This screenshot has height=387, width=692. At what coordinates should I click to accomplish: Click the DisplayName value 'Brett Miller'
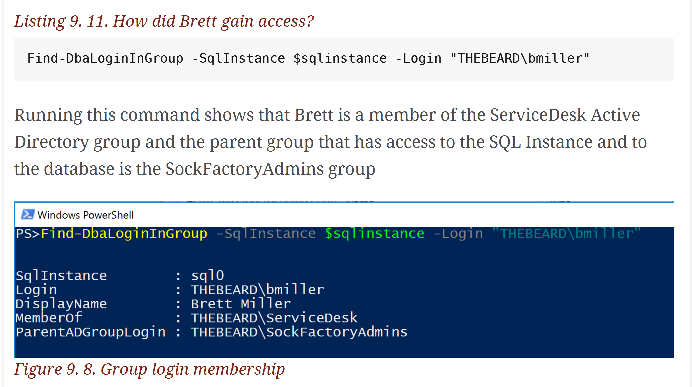point(241,304)
